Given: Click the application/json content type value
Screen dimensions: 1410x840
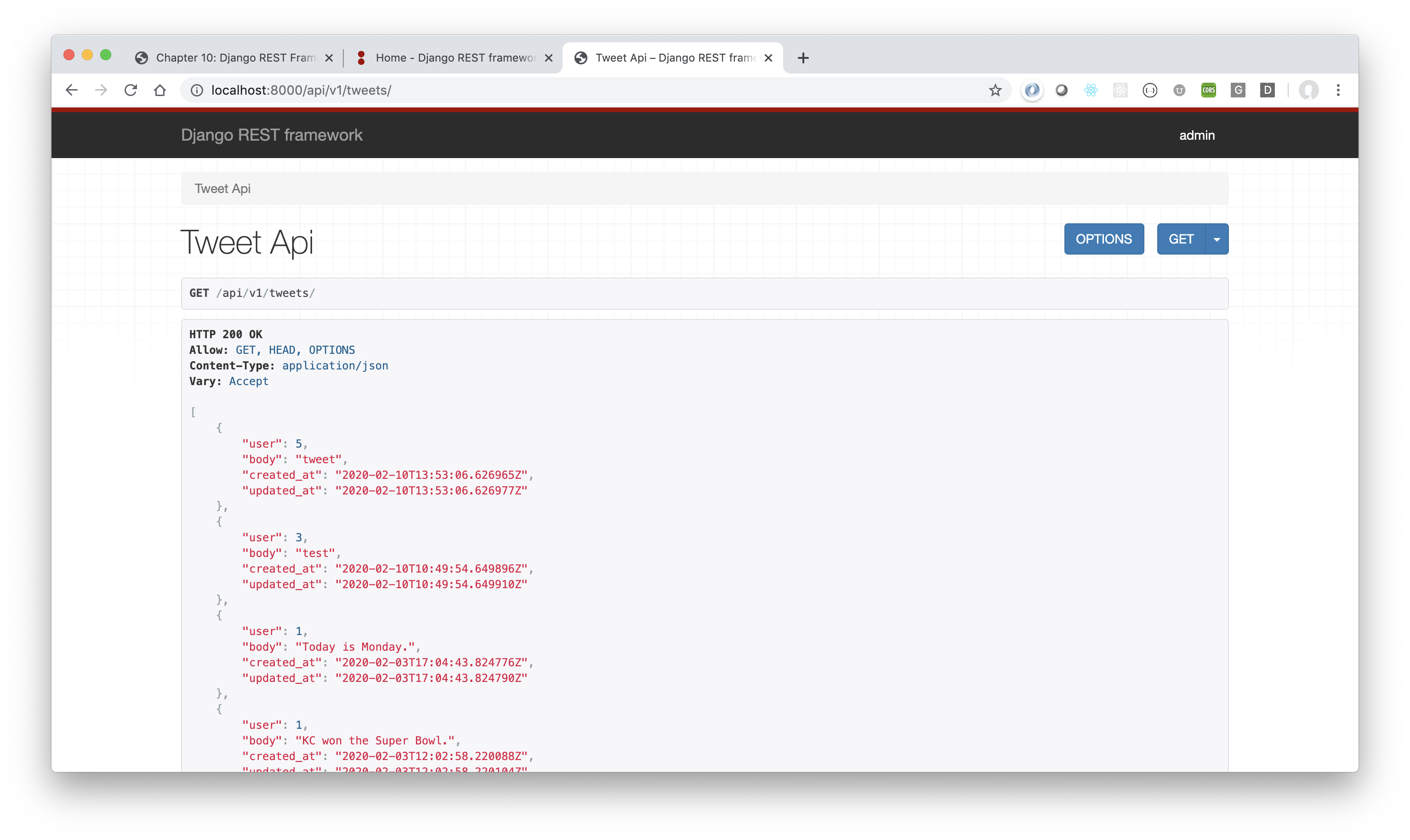Looking at the screenshot, I should [x=335, y=366].
